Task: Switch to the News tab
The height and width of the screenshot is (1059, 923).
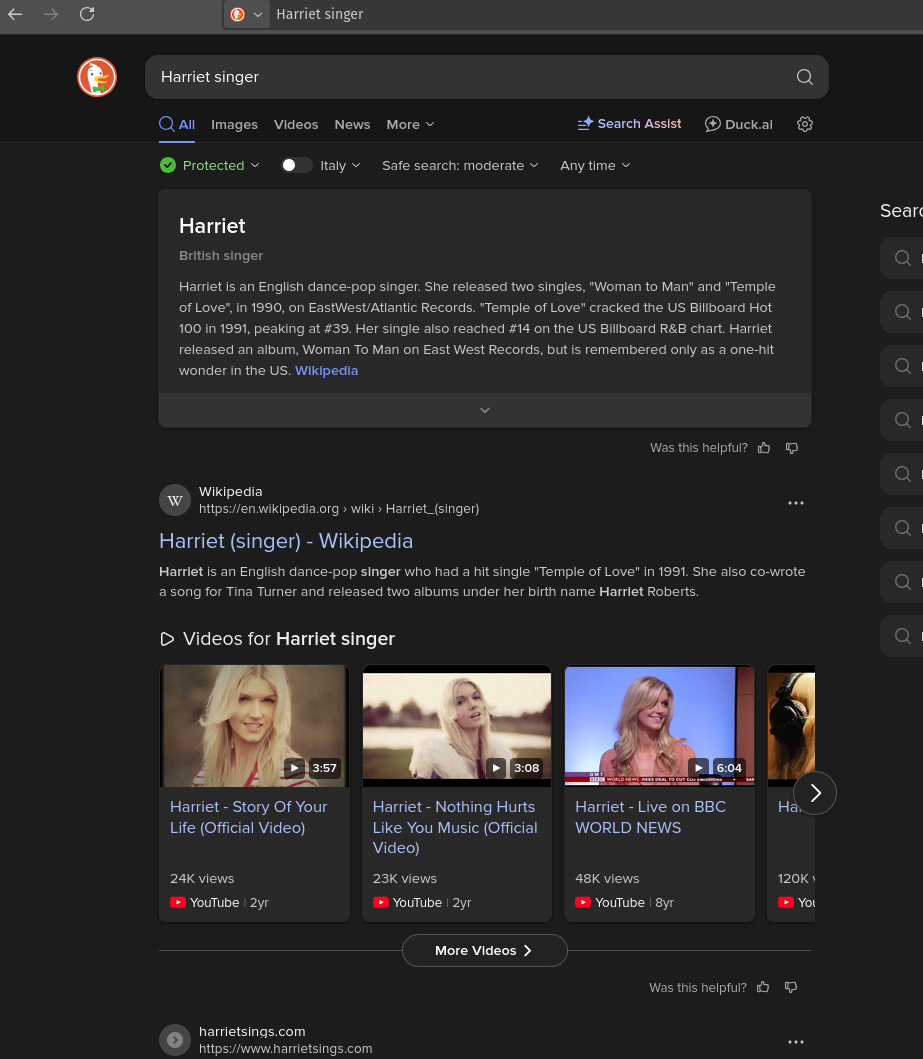Action: [x=352, y=124]
